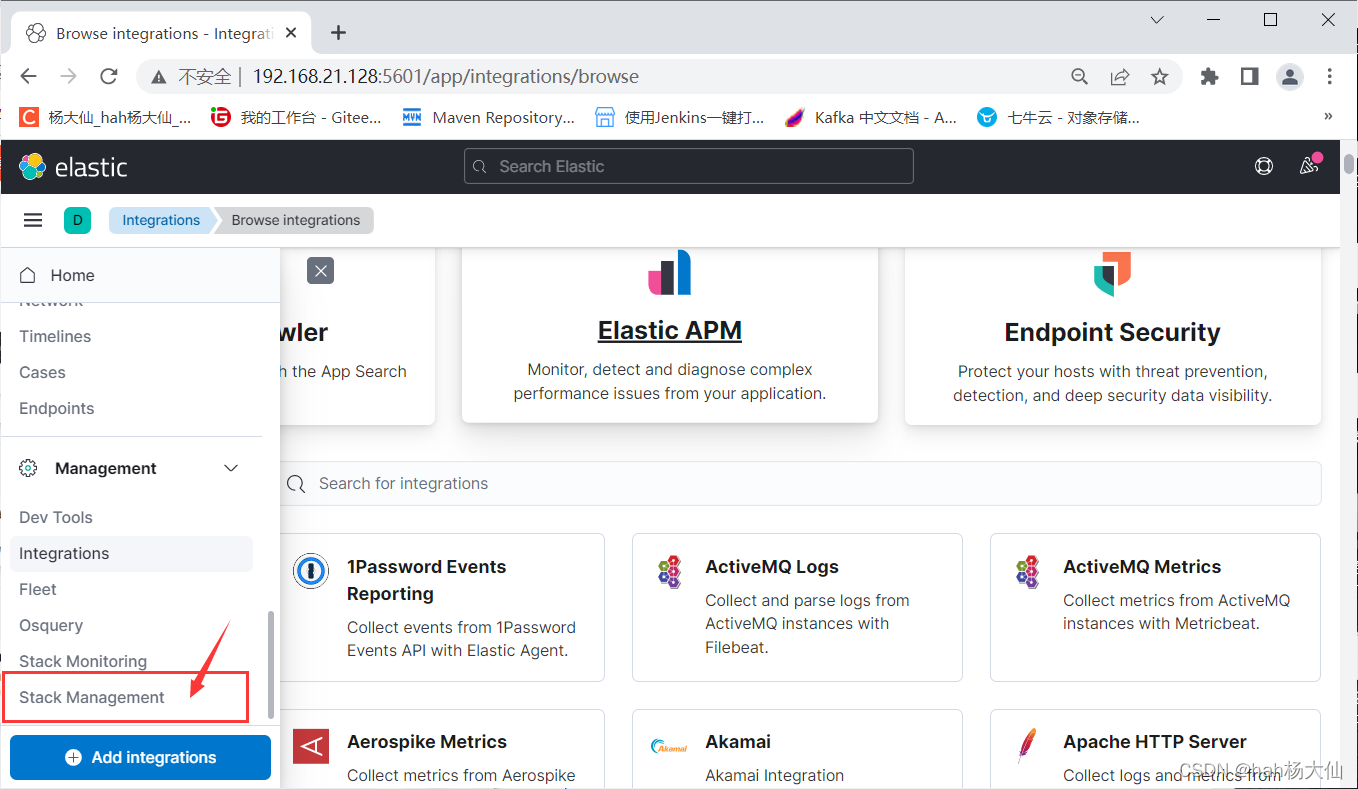This screenshot has height=789, width=1358.
Task: Open the Elastic APM title link
Action: pos(670,330)
